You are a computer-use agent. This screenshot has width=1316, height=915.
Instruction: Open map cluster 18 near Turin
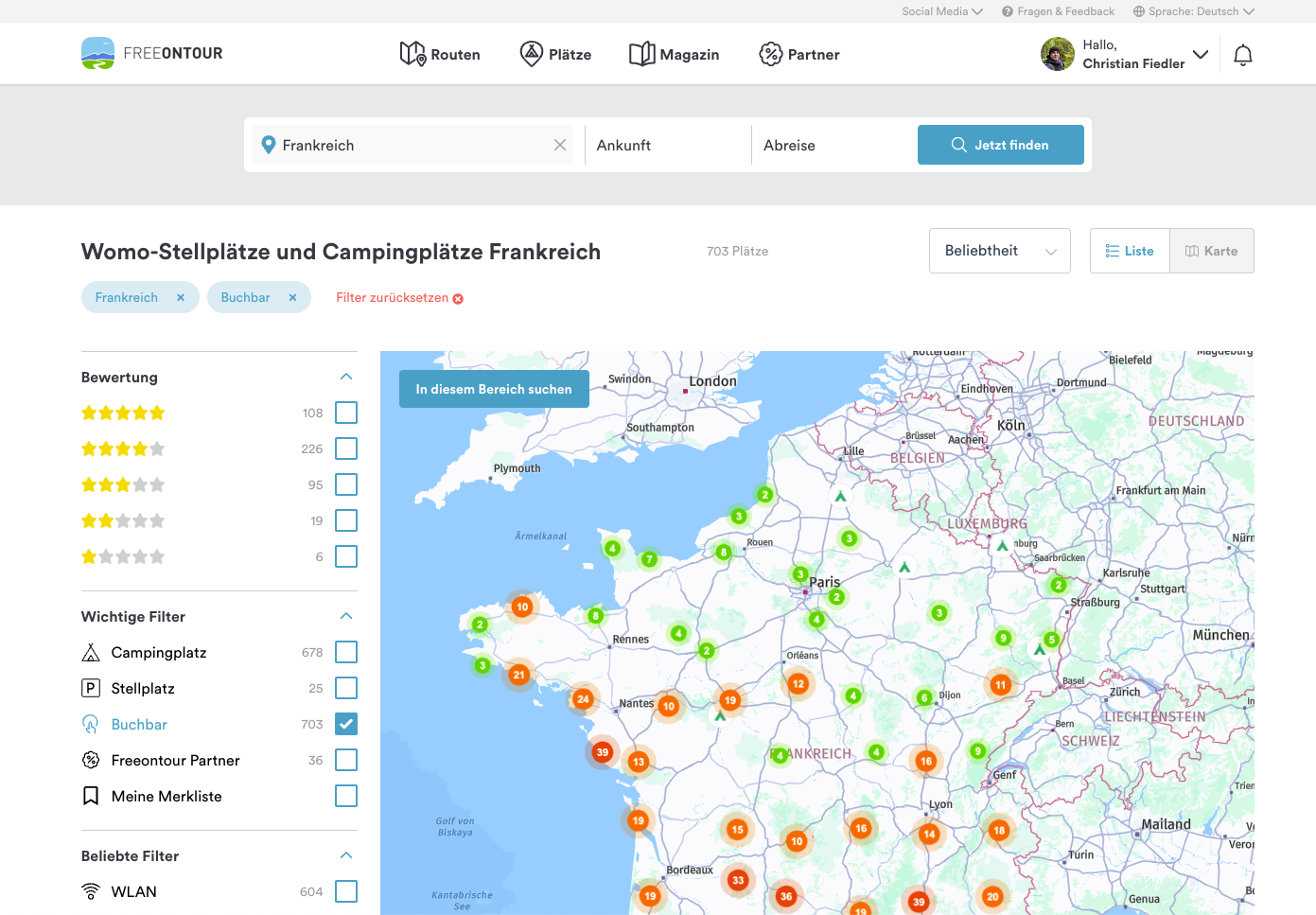pos(999,830)
